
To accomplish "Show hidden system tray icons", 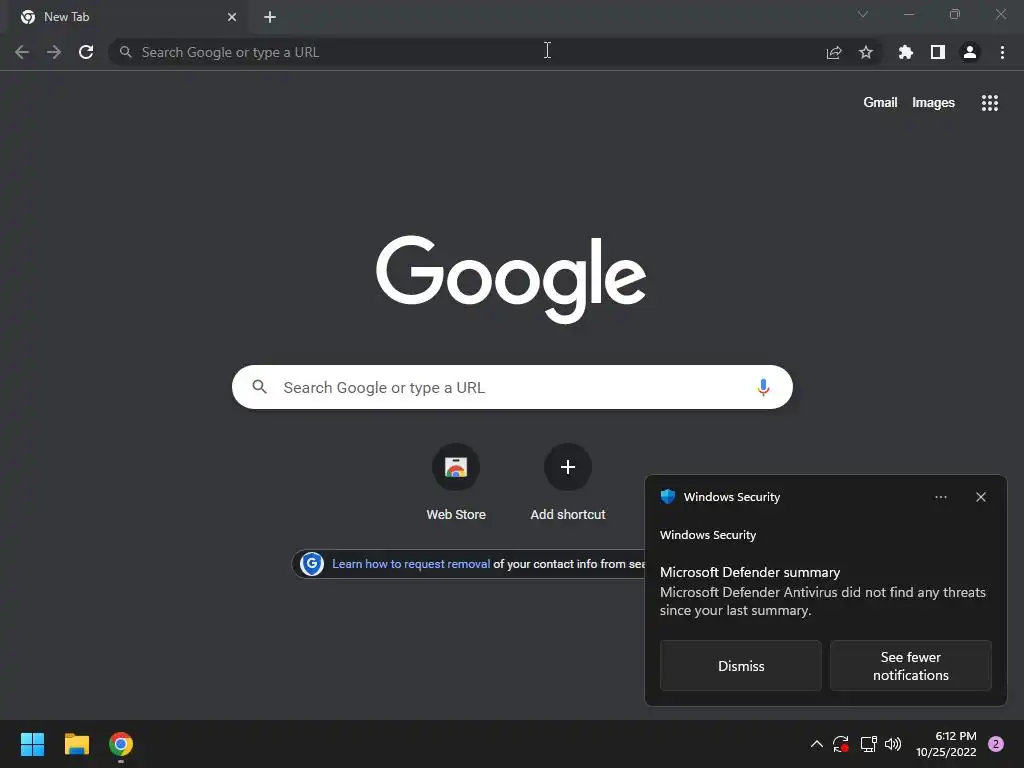I will coord(816,744).
